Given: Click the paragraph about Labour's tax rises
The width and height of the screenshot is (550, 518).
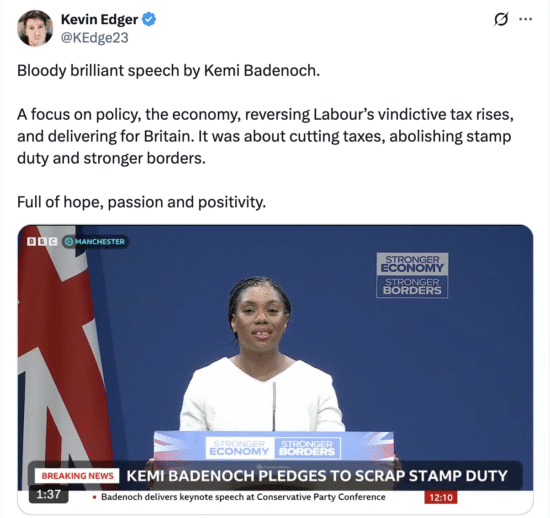Looking at the screenshot, I should pos(266,136).
